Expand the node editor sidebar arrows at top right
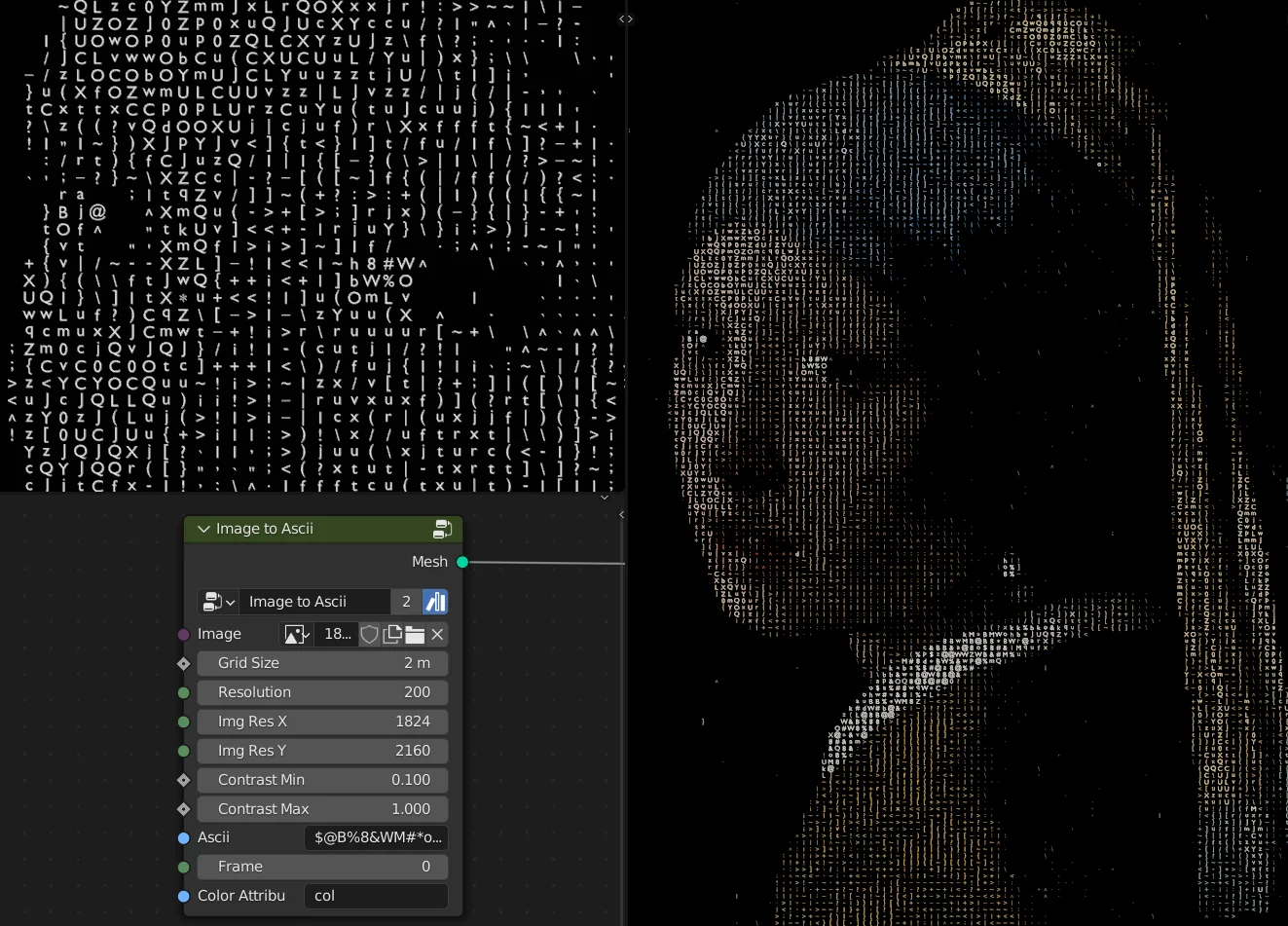Screen dimensions: 1288x926 (x=625, y=19)
